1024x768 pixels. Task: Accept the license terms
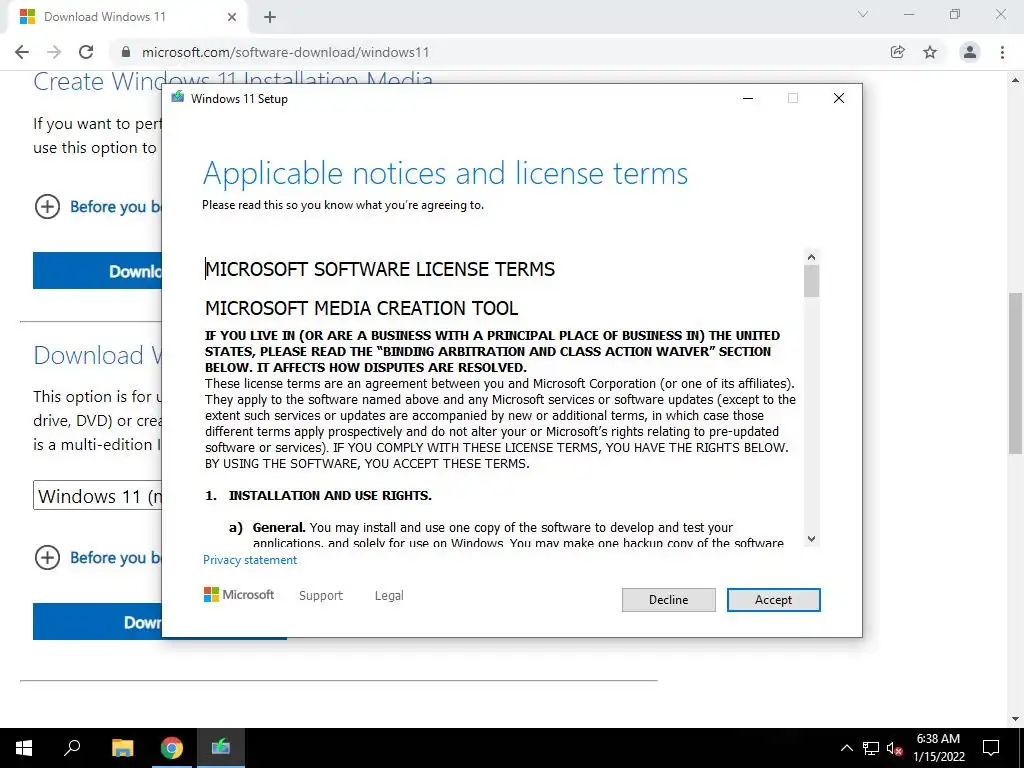773,600
